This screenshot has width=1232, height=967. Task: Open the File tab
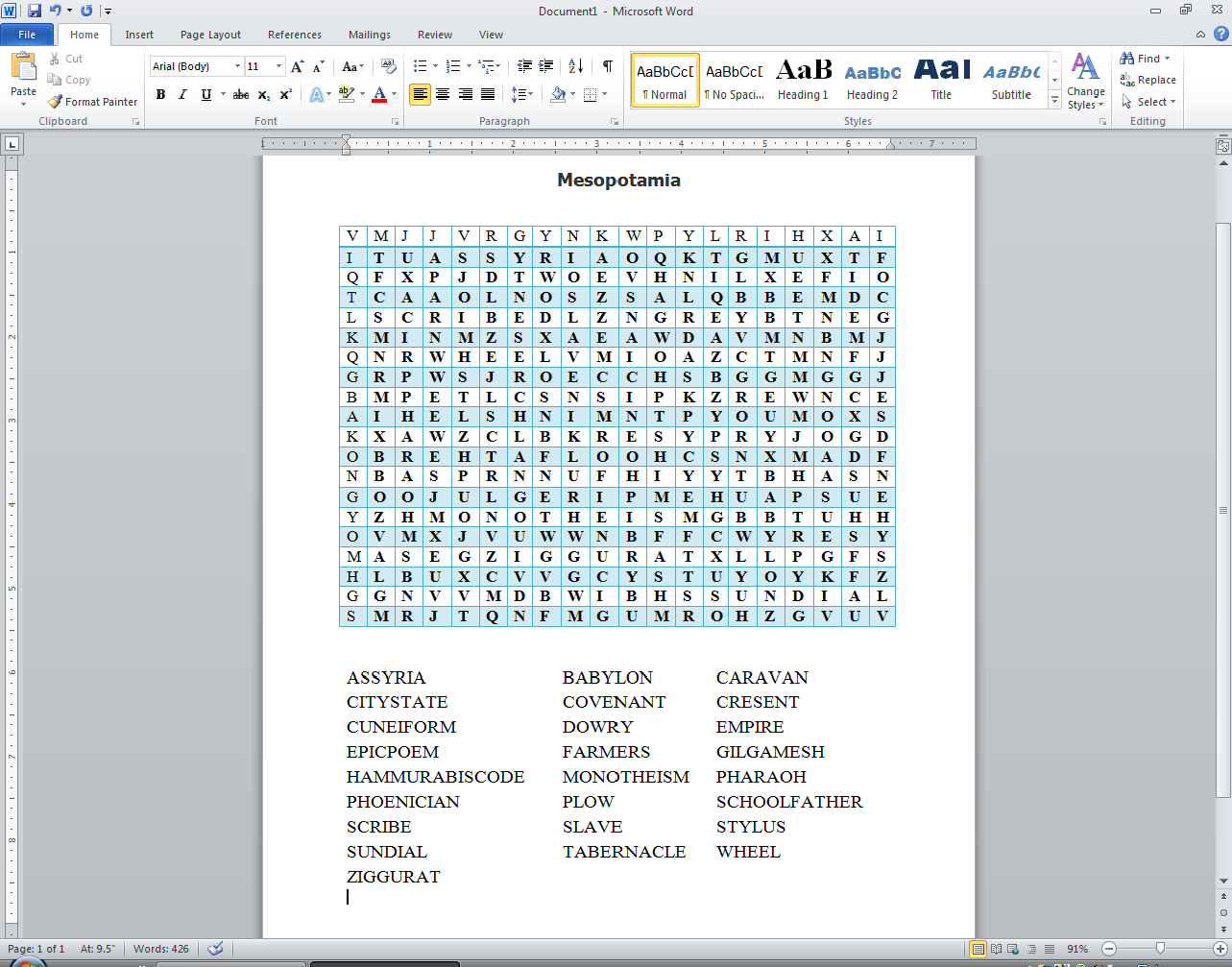(27, 35)
